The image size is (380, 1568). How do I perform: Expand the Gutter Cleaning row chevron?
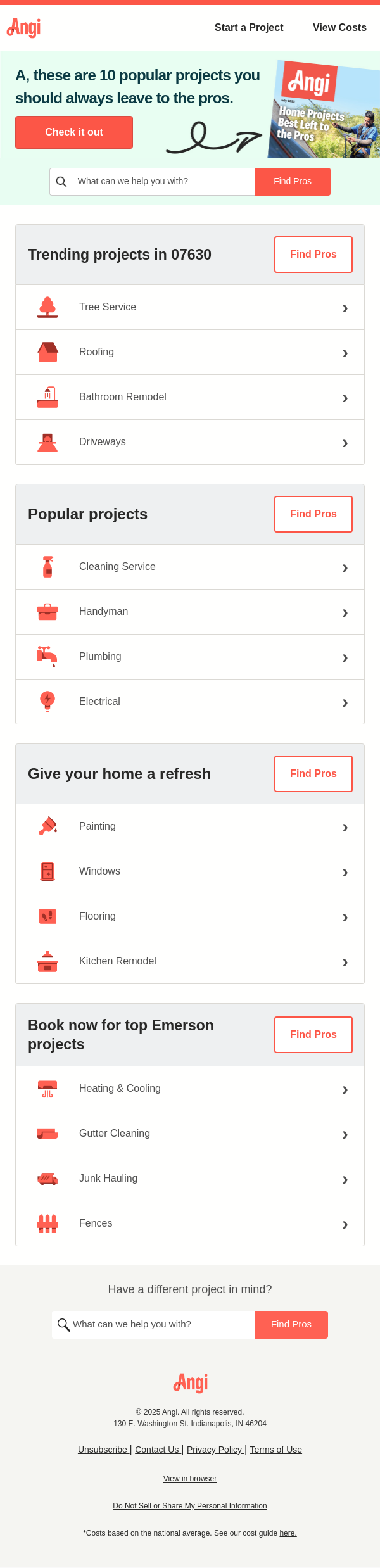[345, 1134]
